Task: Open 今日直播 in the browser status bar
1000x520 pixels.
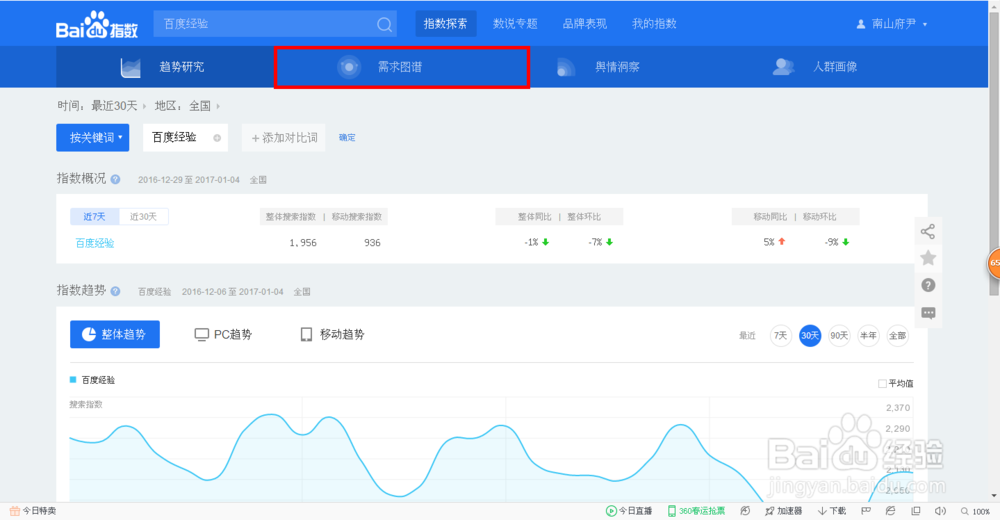Action: click(629, 510)
